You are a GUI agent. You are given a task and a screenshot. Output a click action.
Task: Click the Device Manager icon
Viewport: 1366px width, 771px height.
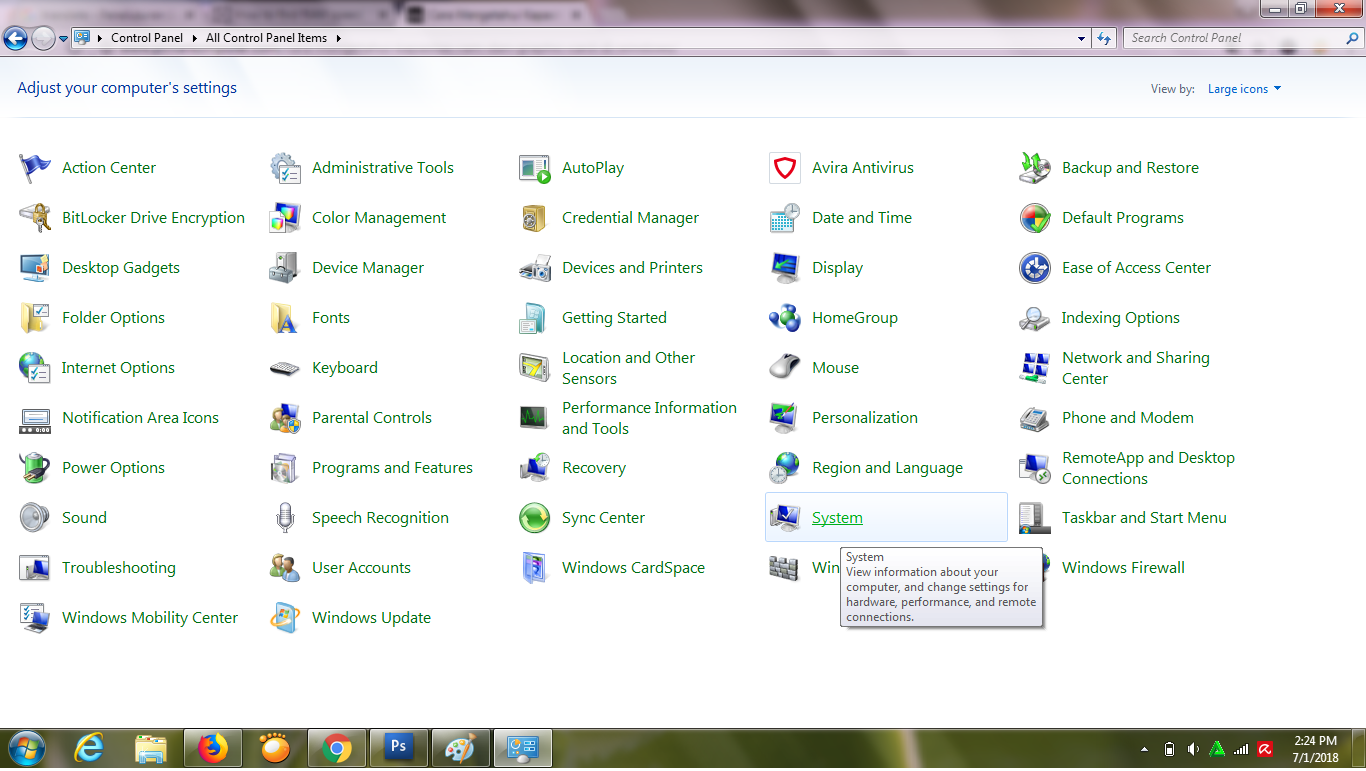tap(285, 268)
